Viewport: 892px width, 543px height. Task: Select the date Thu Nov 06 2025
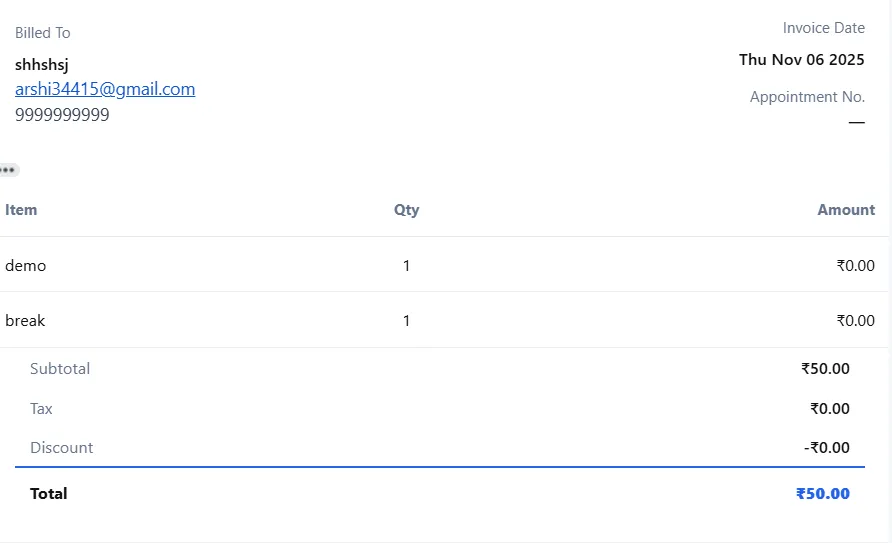coord(801,59)
